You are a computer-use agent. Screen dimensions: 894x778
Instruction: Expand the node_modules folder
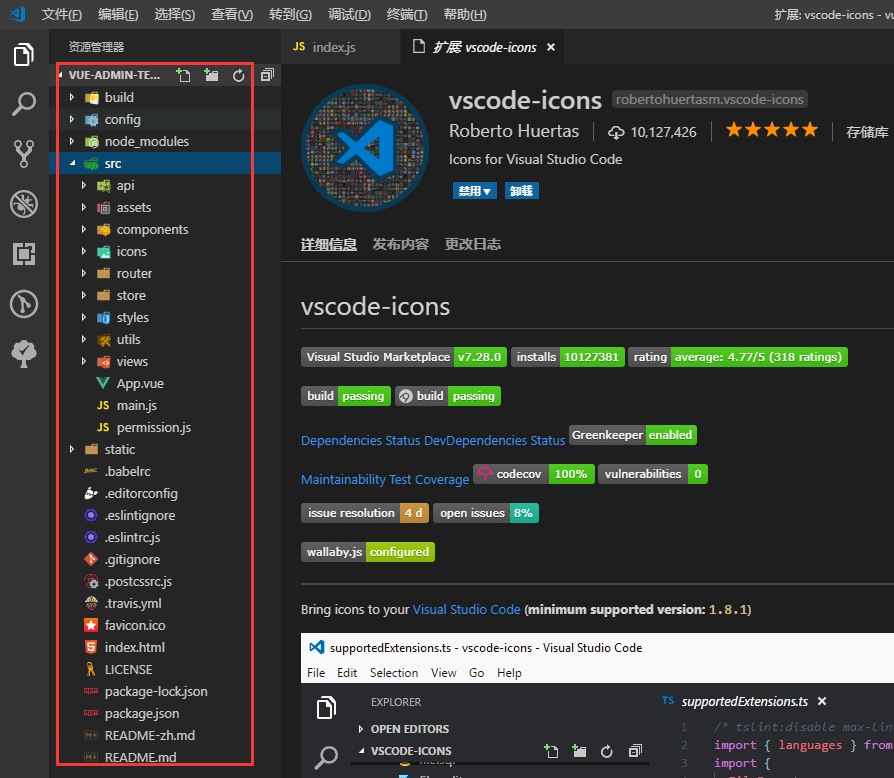pos(72,141)
